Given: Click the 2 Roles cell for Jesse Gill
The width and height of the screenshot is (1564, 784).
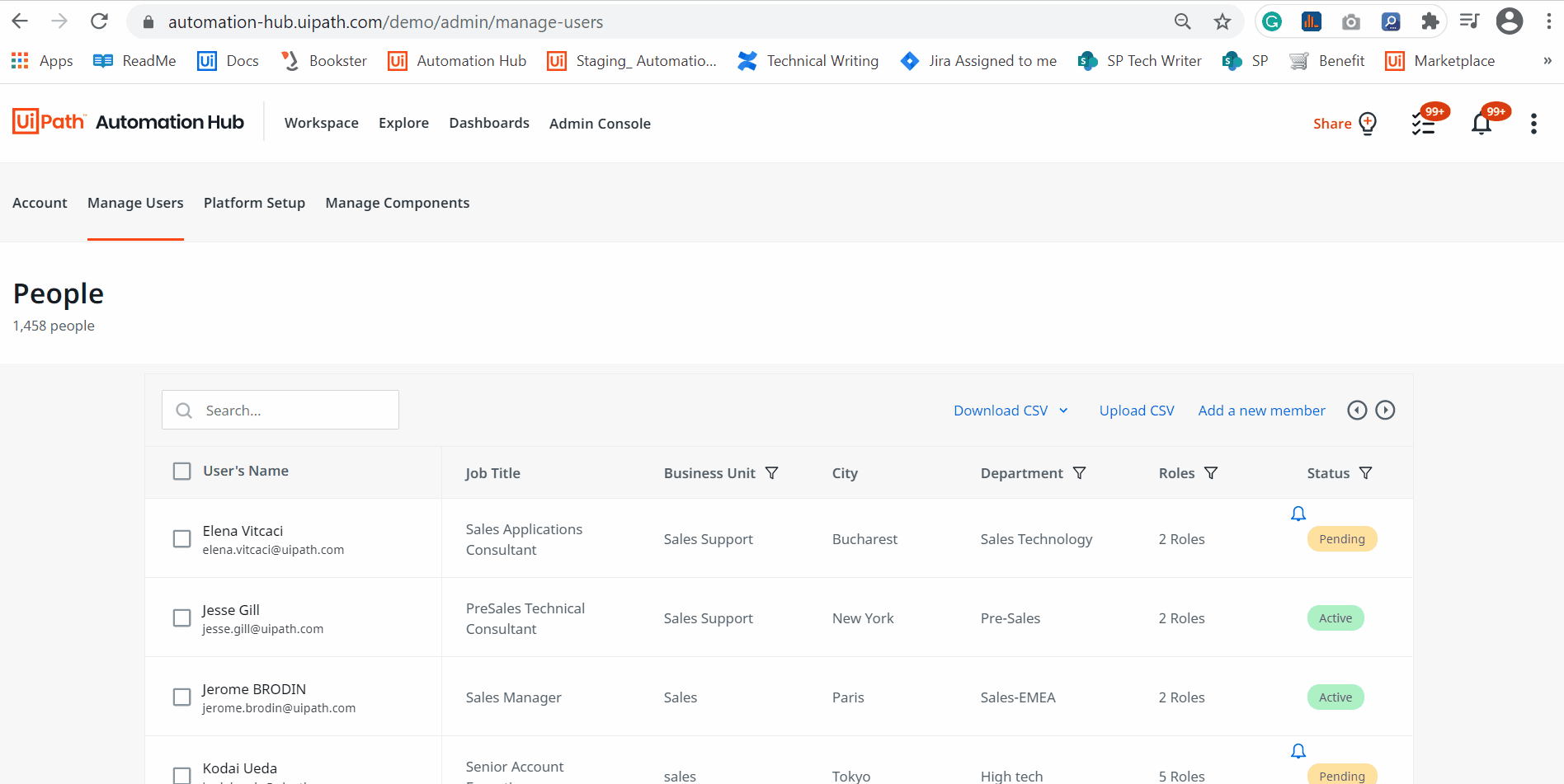Looking at the screenshot, I should tap(1181, 618).
